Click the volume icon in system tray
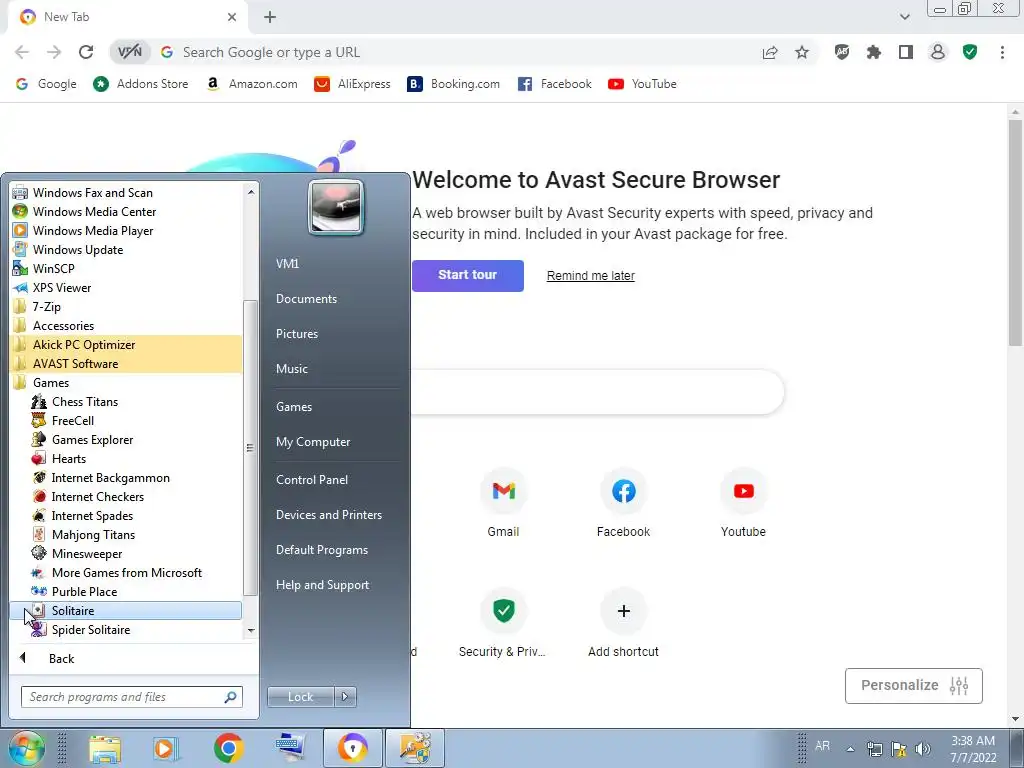Image resolution: width=1024 pixels, height=768 pixels. (x=923, y=749)
